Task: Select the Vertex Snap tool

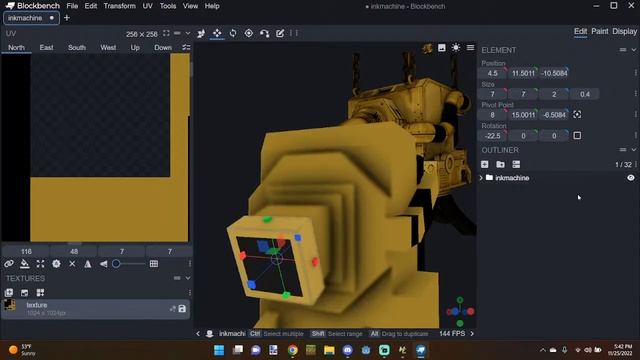Action: pyautogui.click(x=264, y=33)
